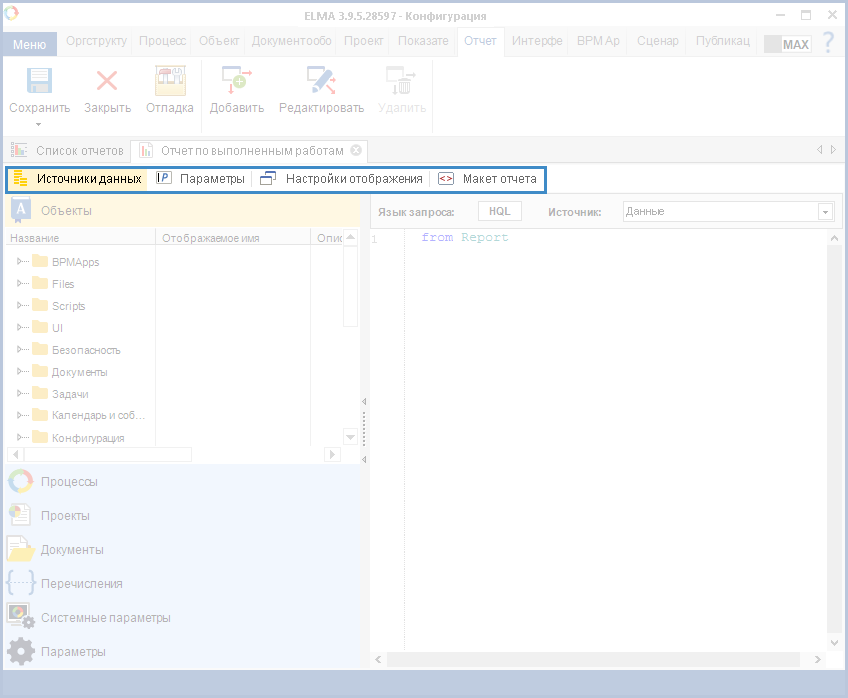
Task: Click the help question mark icon
Action: coord(828,43)
